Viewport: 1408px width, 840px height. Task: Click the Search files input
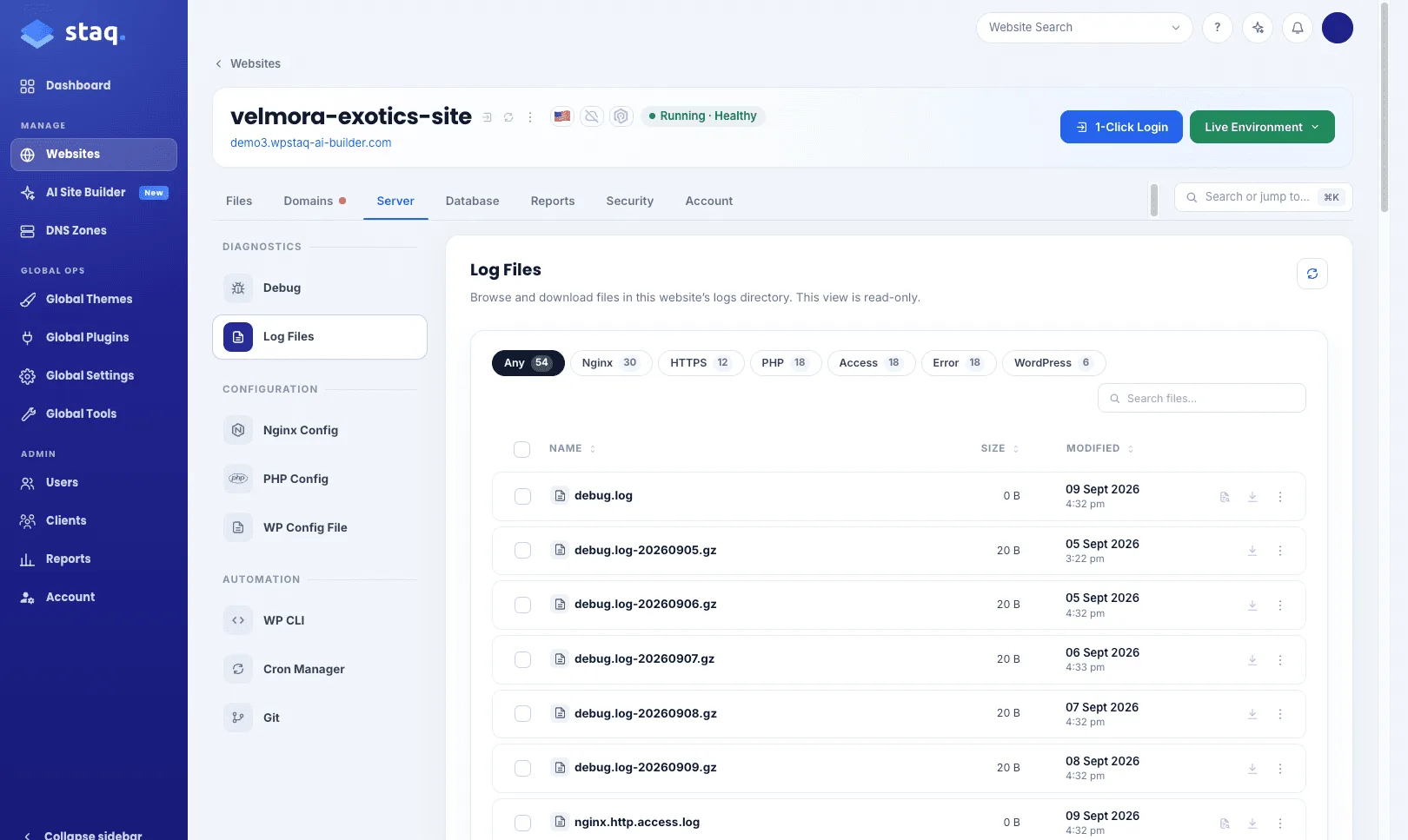[1201, 398]
